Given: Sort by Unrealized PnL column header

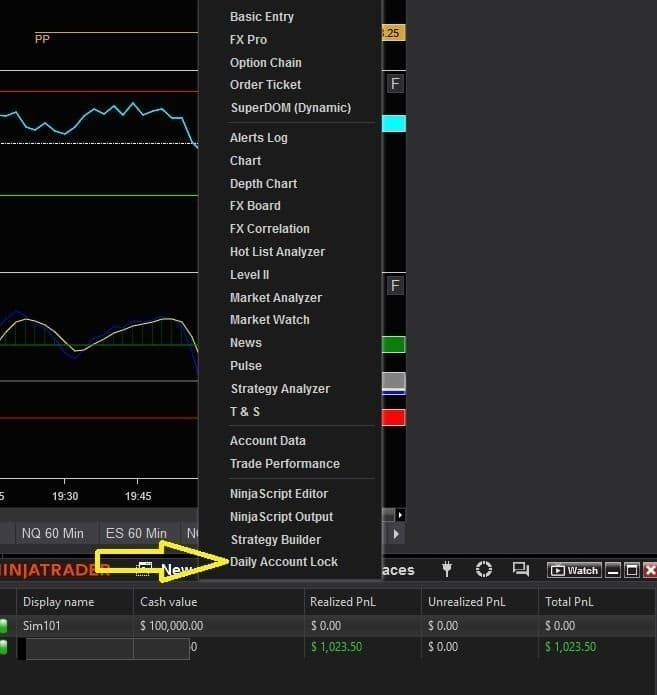Looking at the screenshot, I should (x=466, y=602).
